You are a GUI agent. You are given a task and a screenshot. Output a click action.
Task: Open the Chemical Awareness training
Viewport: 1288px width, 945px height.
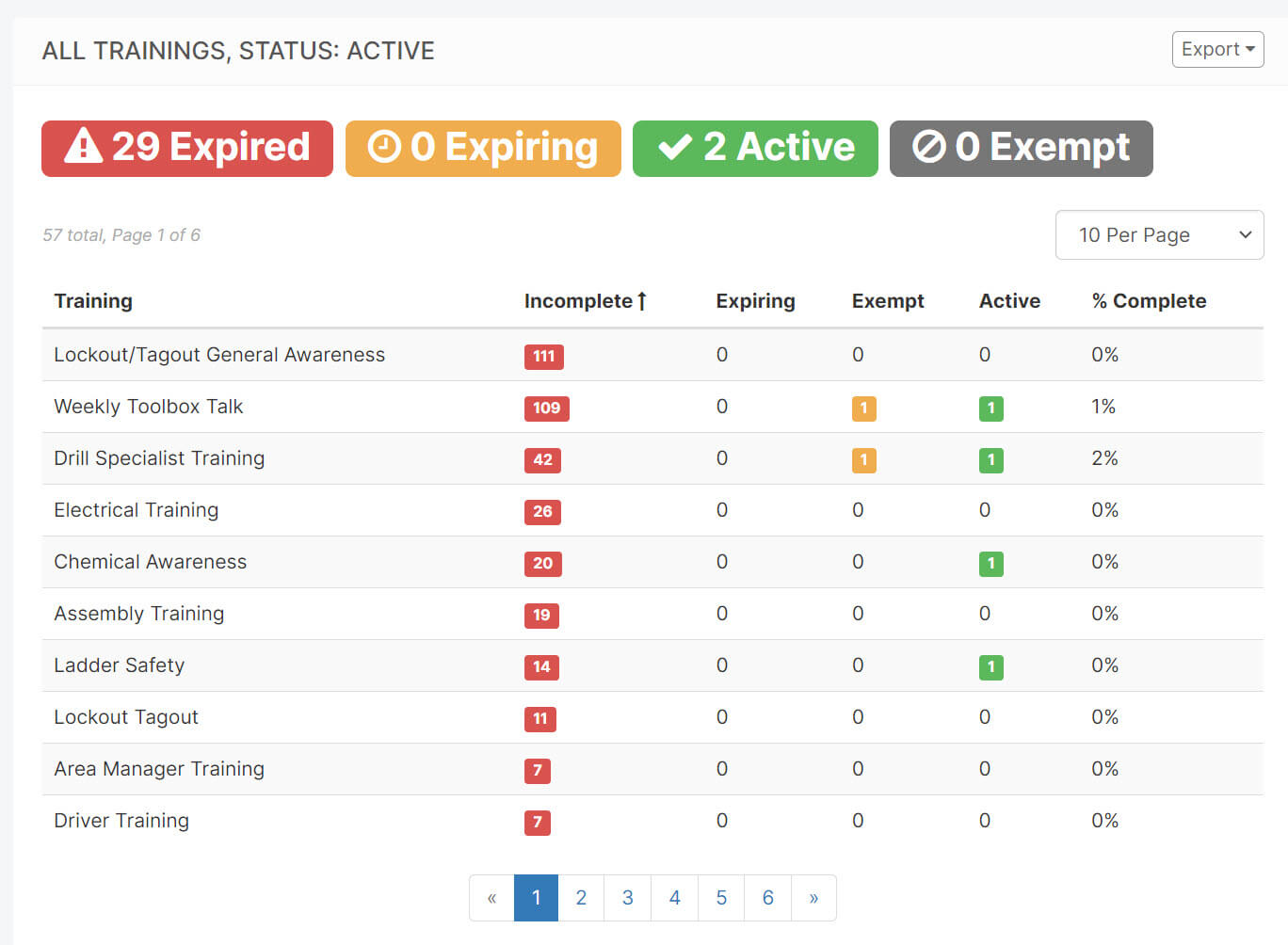[150, 562]
